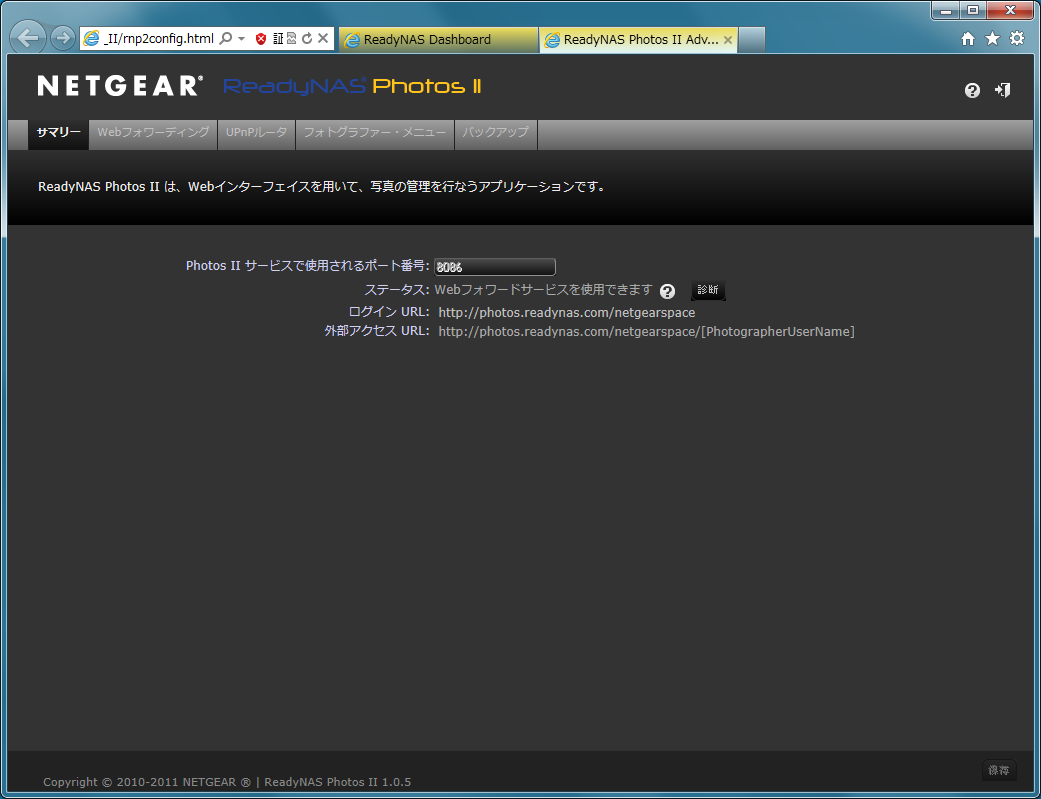Open the favorites star icon

tap(992, 39)
